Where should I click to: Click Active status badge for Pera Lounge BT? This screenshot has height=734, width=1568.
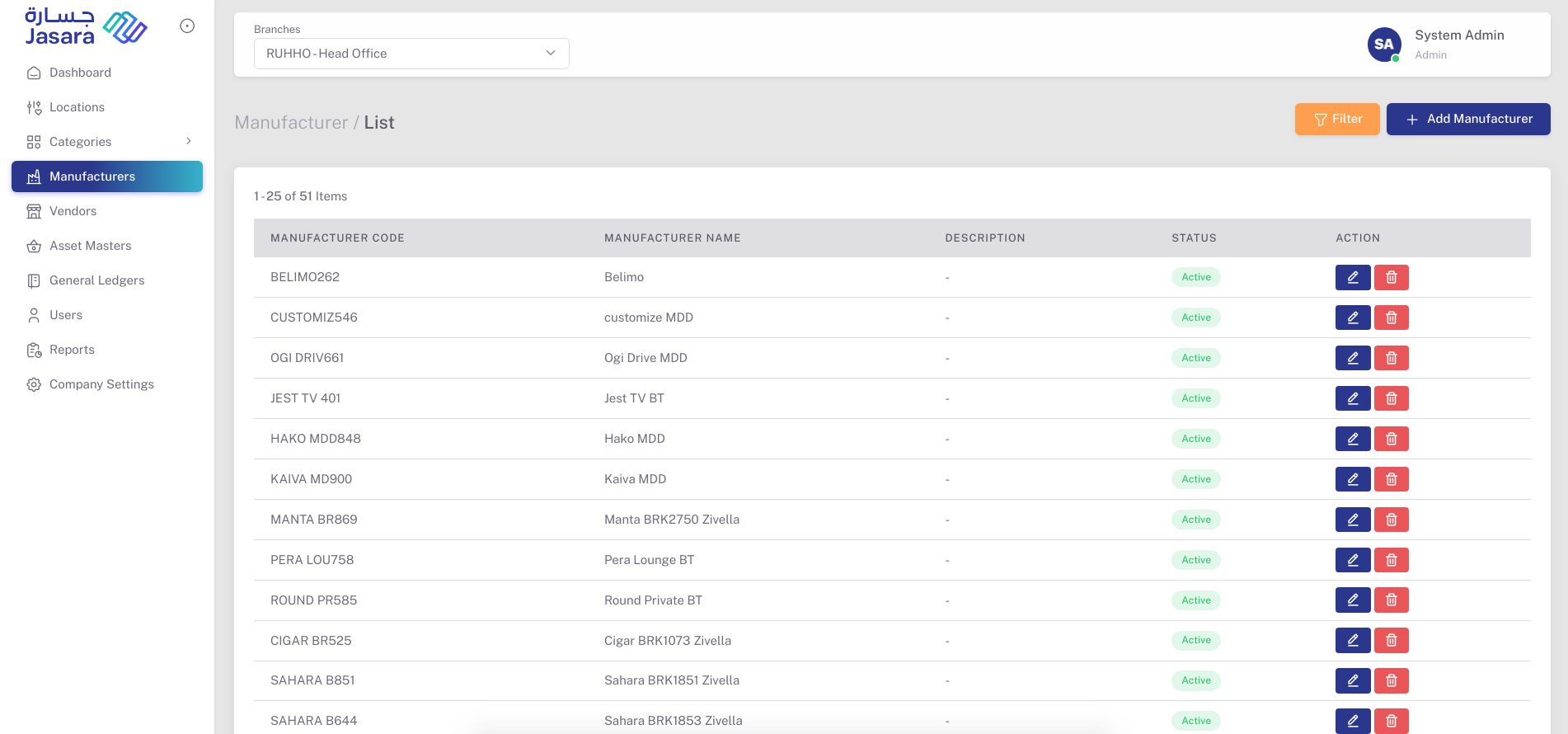pyautogui.click(x=1195, y=560)
